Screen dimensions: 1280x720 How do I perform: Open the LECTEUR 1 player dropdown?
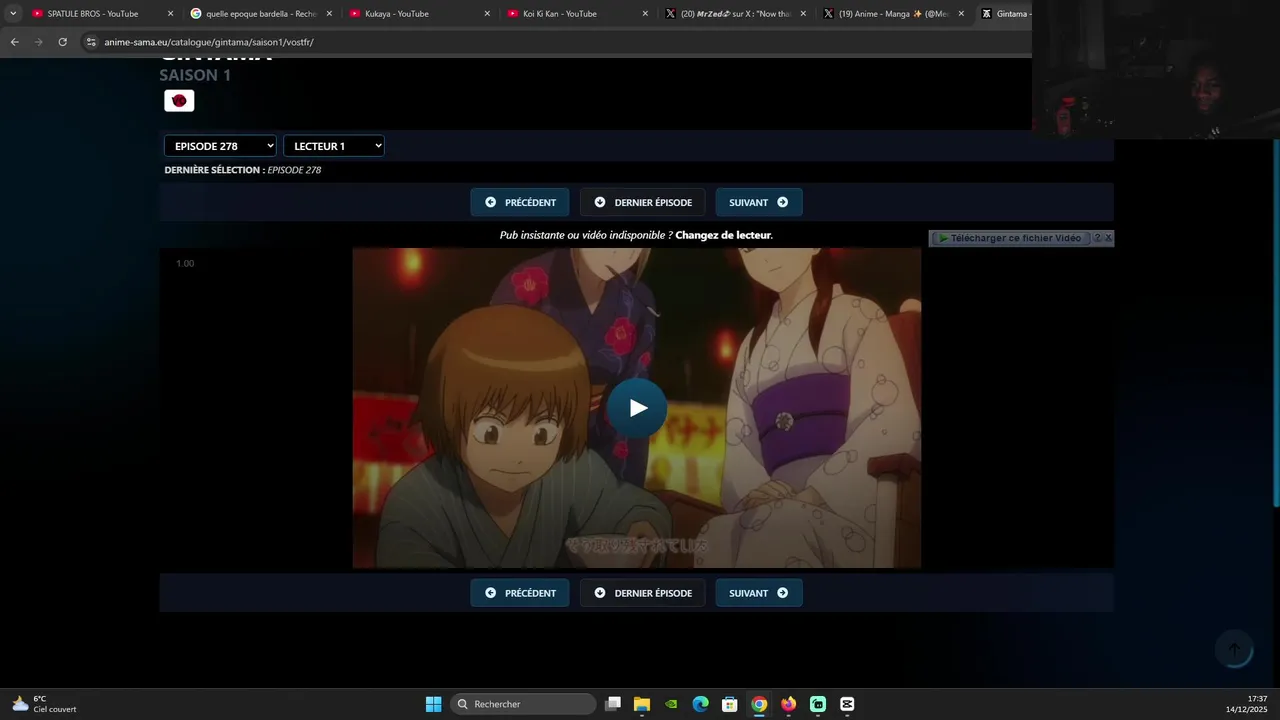click(334, 146)
